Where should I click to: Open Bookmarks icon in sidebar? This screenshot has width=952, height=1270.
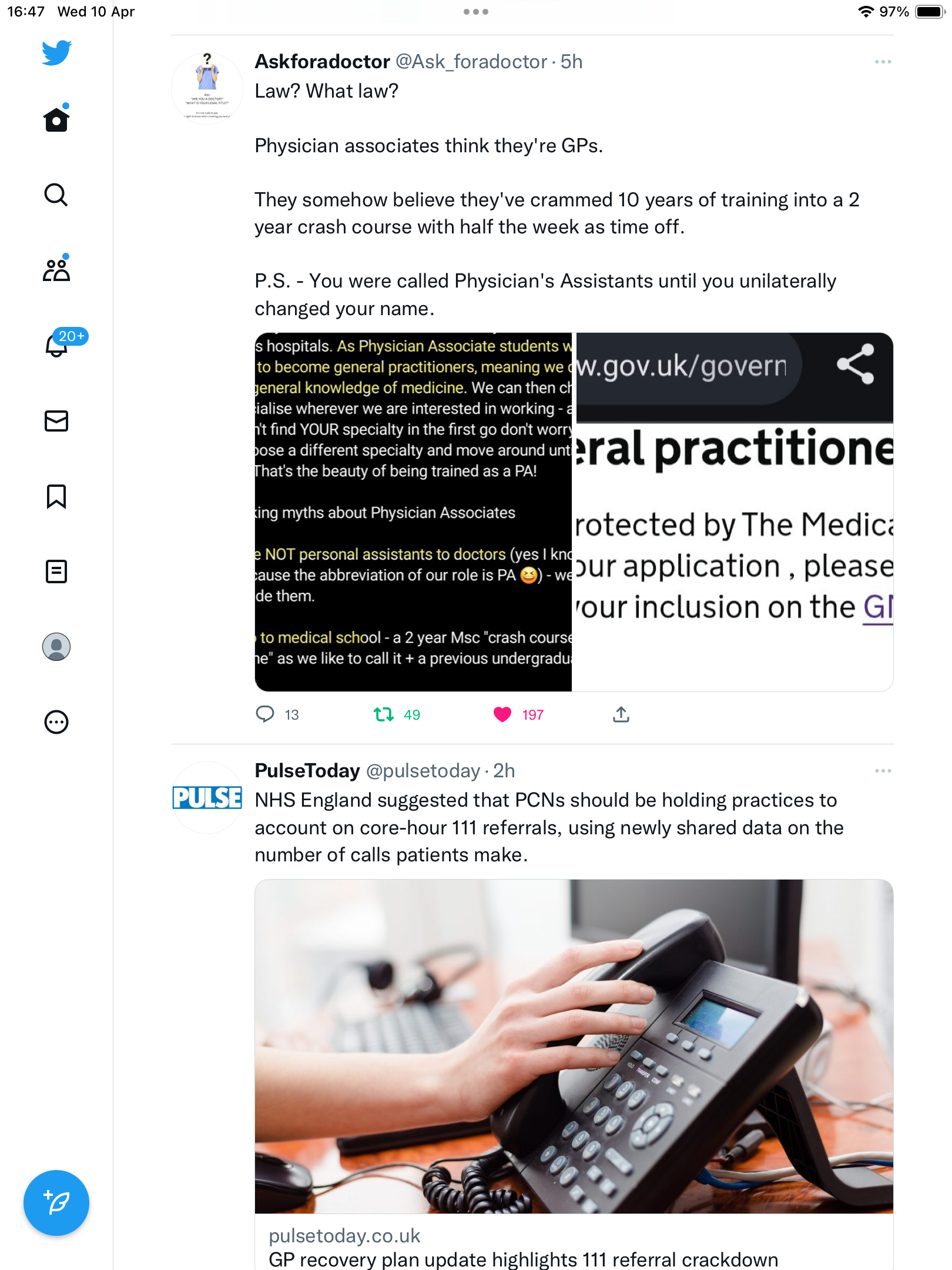[x=56, y=496]
